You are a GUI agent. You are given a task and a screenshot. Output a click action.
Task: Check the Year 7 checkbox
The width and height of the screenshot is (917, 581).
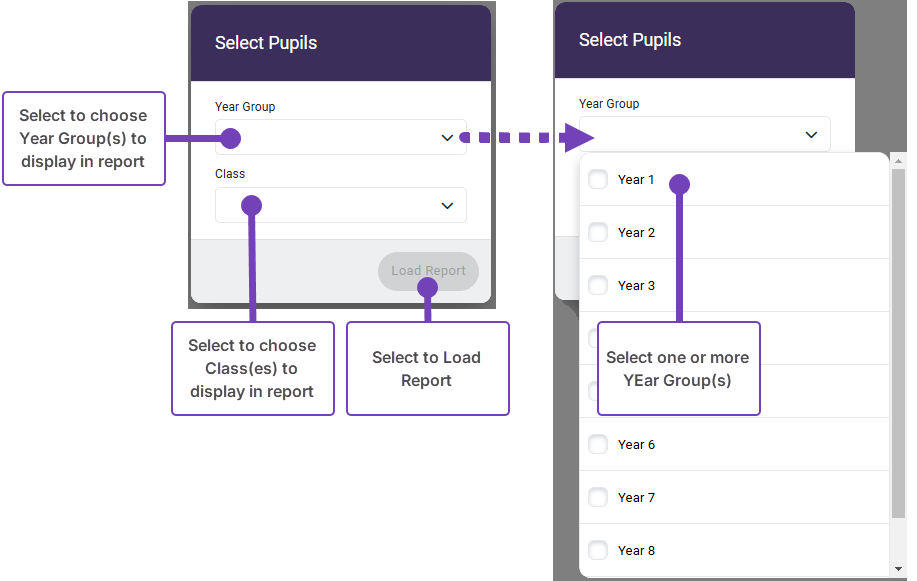coord(598,497)
